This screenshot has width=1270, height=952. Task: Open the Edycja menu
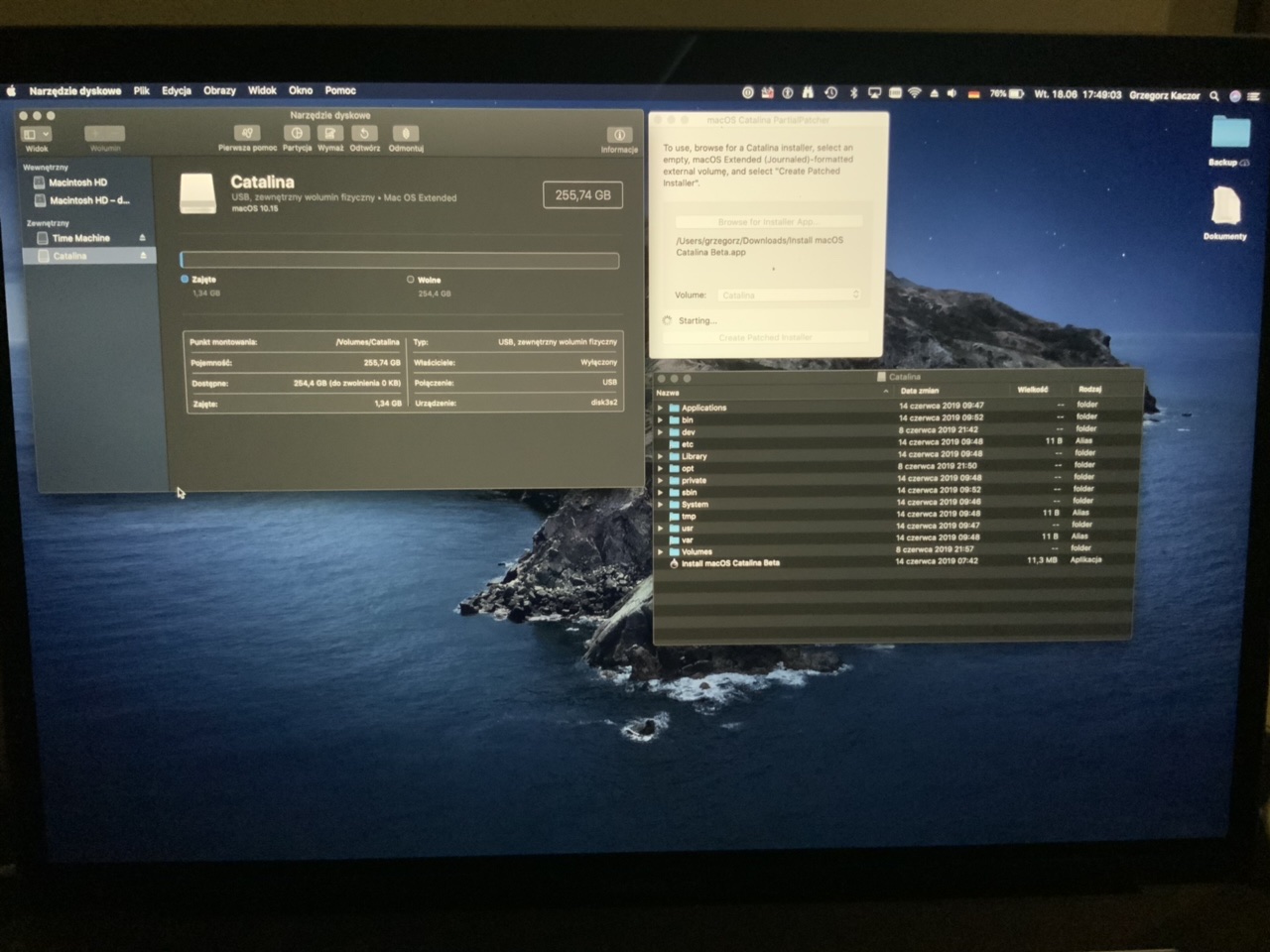pyautogui.click(x=177, y=90)
